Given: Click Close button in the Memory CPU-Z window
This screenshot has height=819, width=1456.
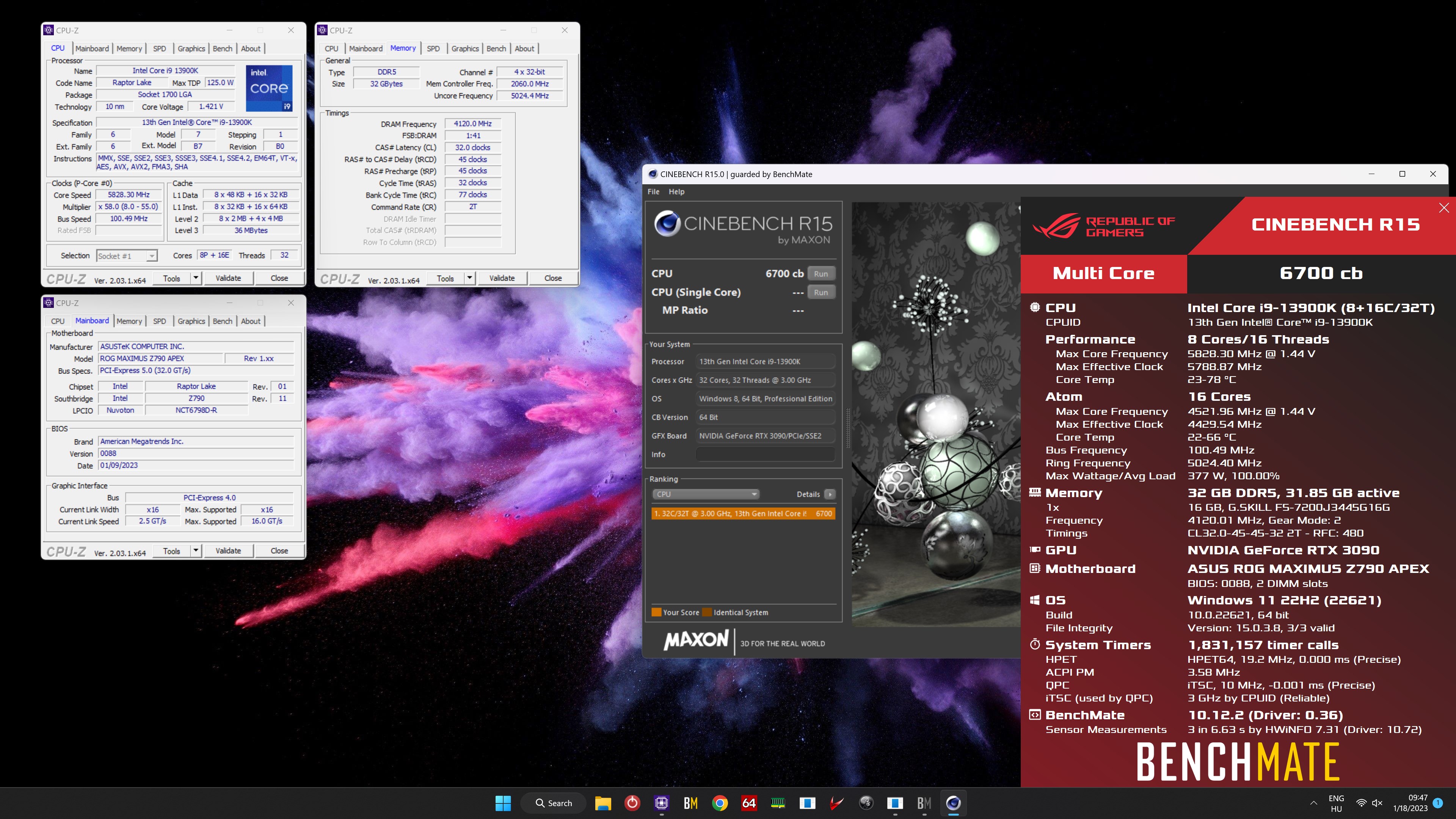Looking at the screenshot, I should [x=553, y=278].
